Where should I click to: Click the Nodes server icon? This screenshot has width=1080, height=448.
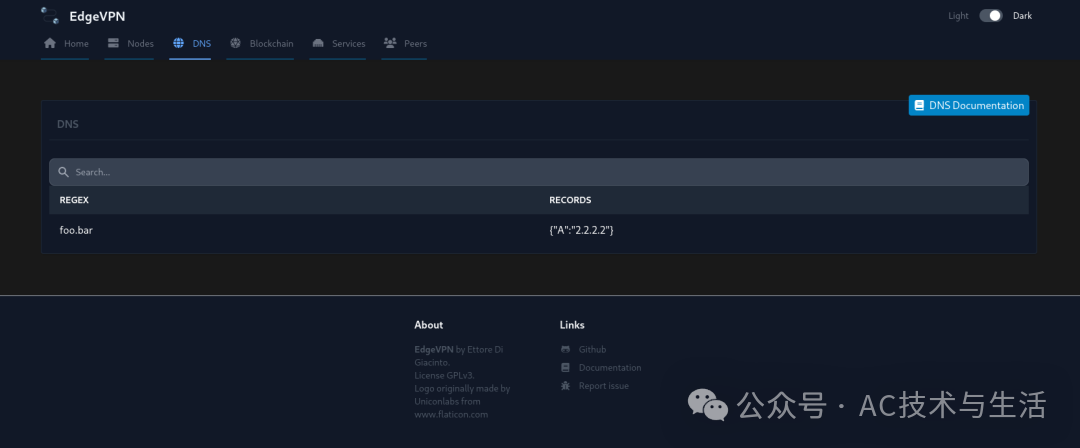113,44
